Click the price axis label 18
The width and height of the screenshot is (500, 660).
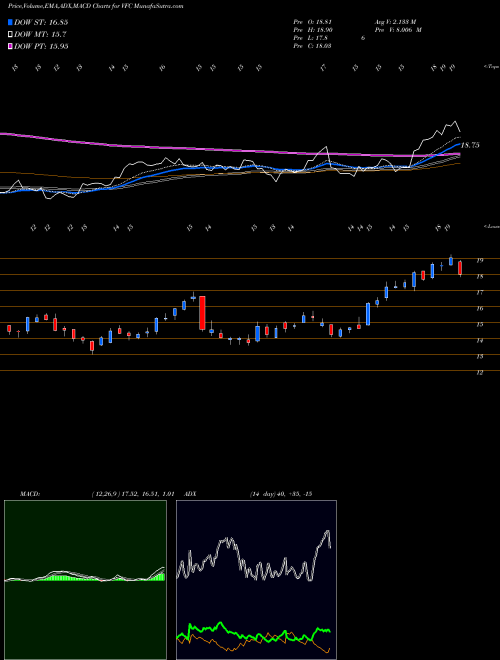coord(479,277)
